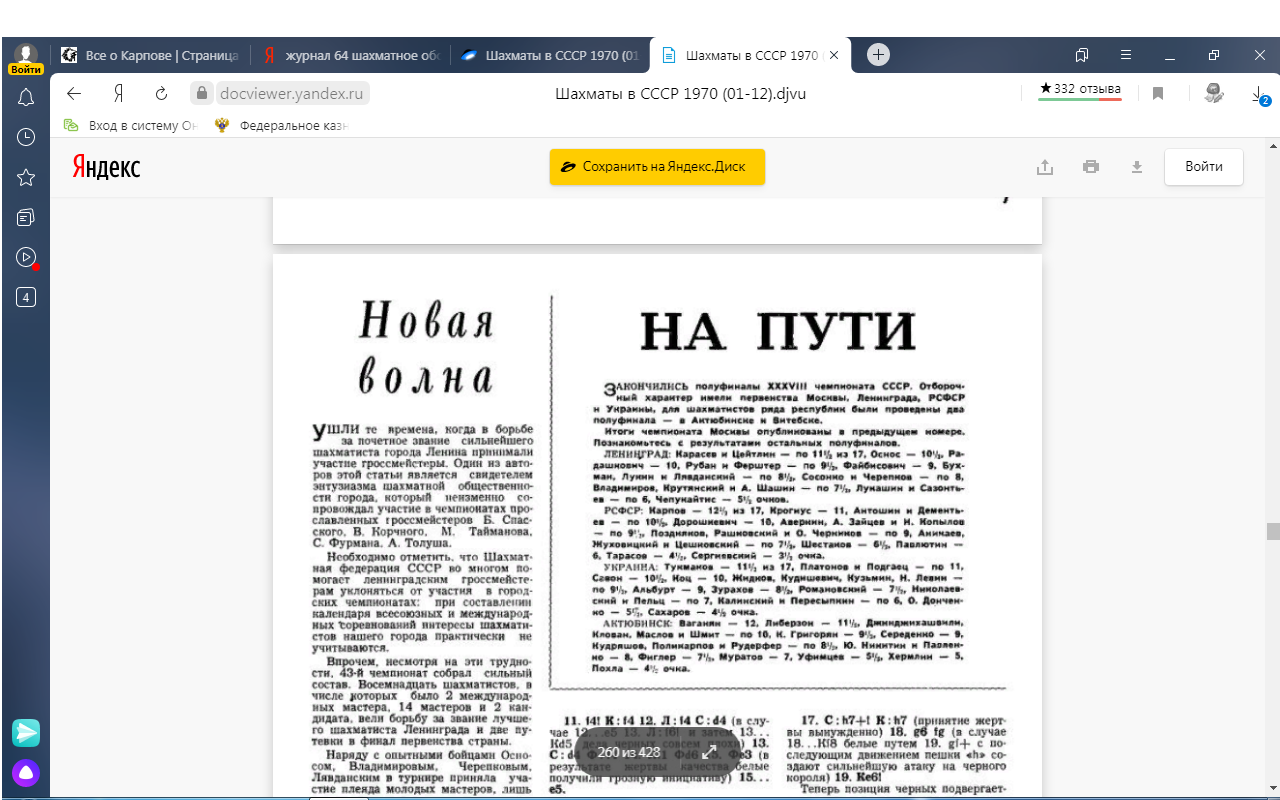Viewport: 1280px width, 800px height.
Task: Open Yandex home Я icon
Action: (118, 93)
